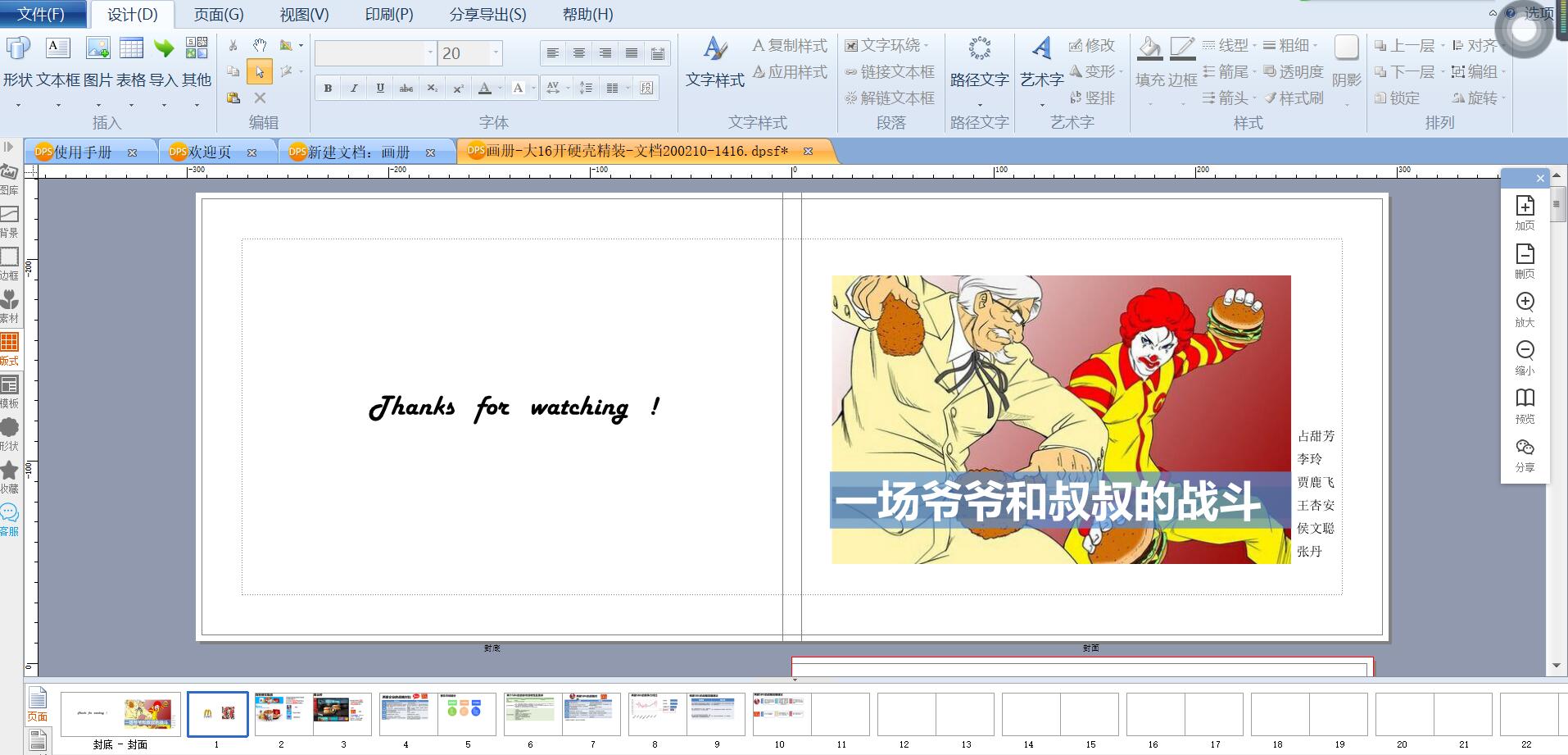Open the font name dropdown
This screenshot has height=755, width=1568.
[x=430, y=53]
